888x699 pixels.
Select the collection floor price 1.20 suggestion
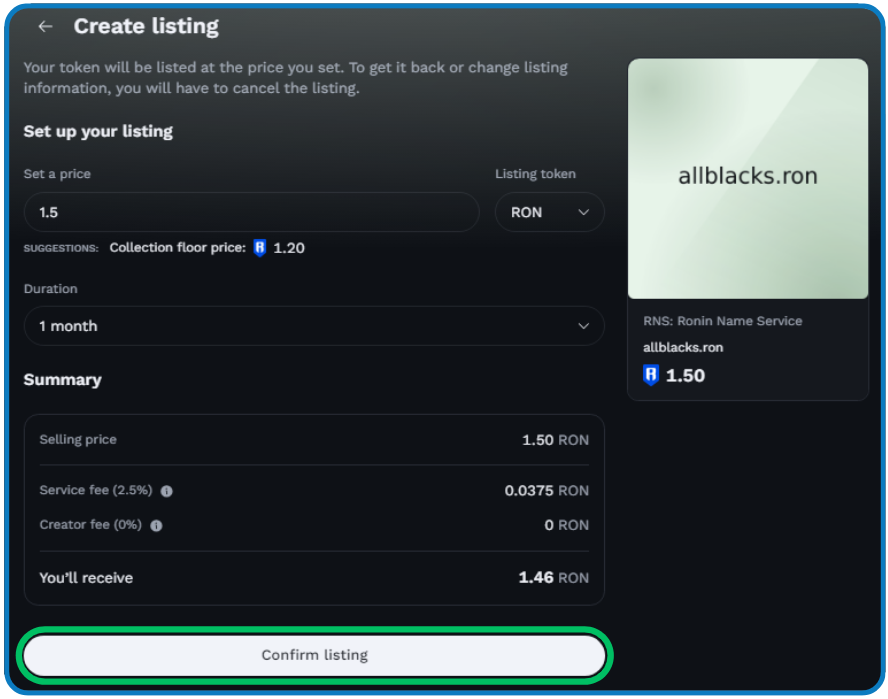[x=207, y=248]
